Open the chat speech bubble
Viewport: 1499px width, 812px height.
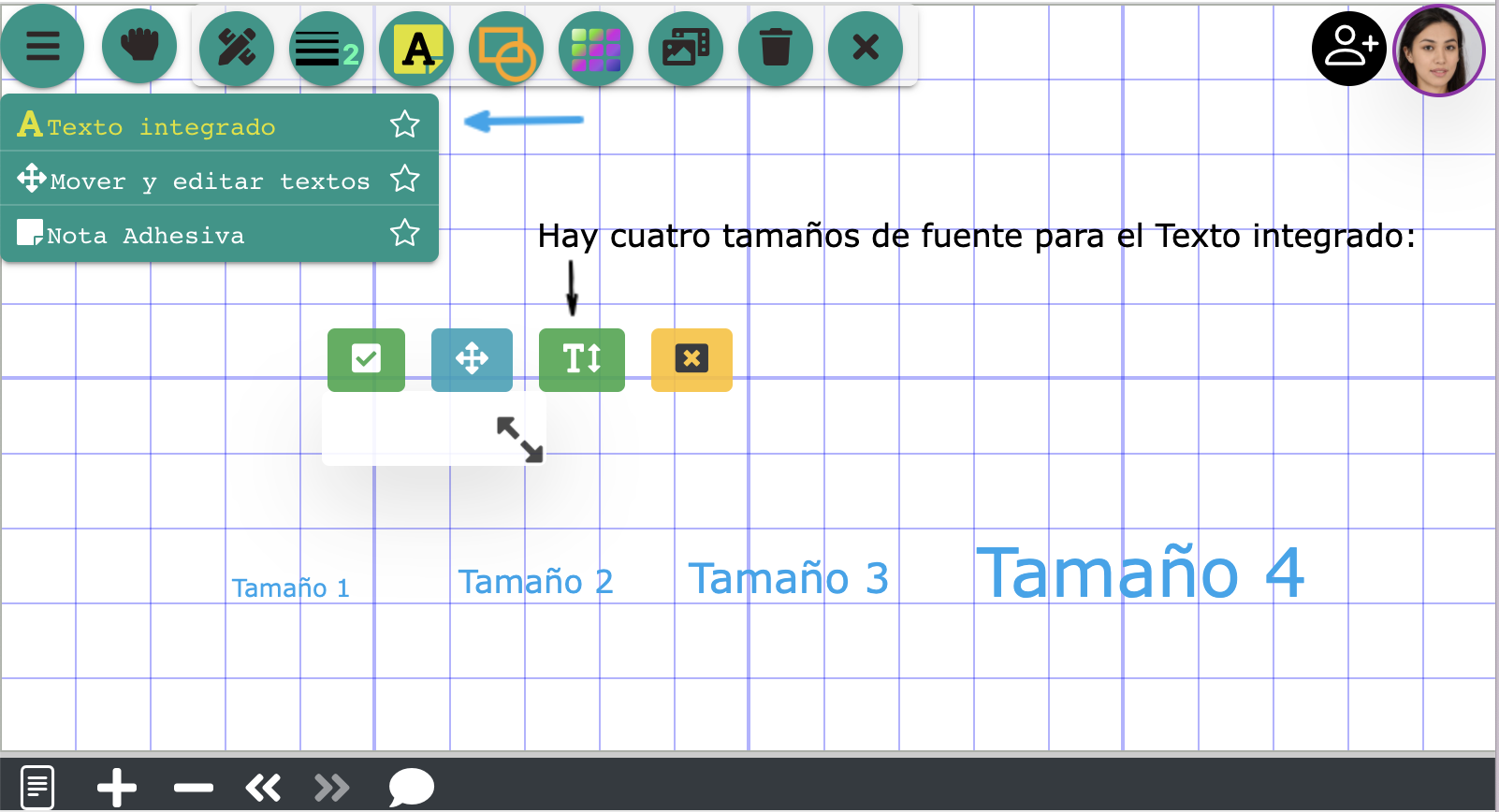(412, 787)
